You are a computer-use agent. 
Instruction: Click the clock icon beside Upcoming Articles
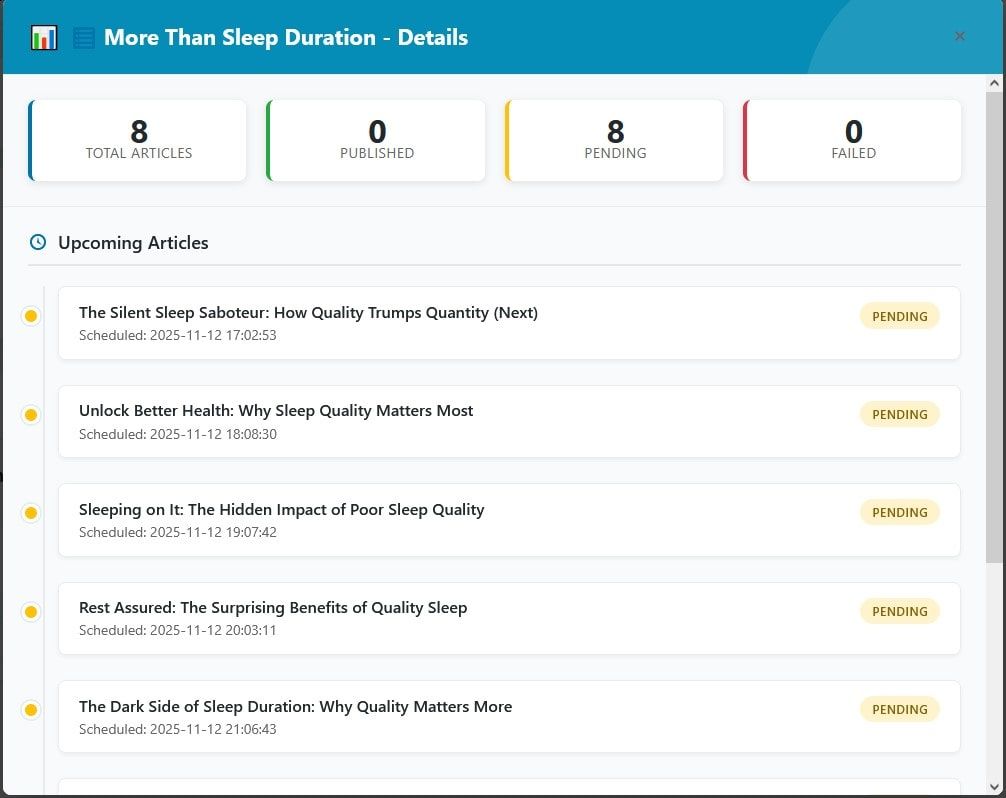[38, 242]
